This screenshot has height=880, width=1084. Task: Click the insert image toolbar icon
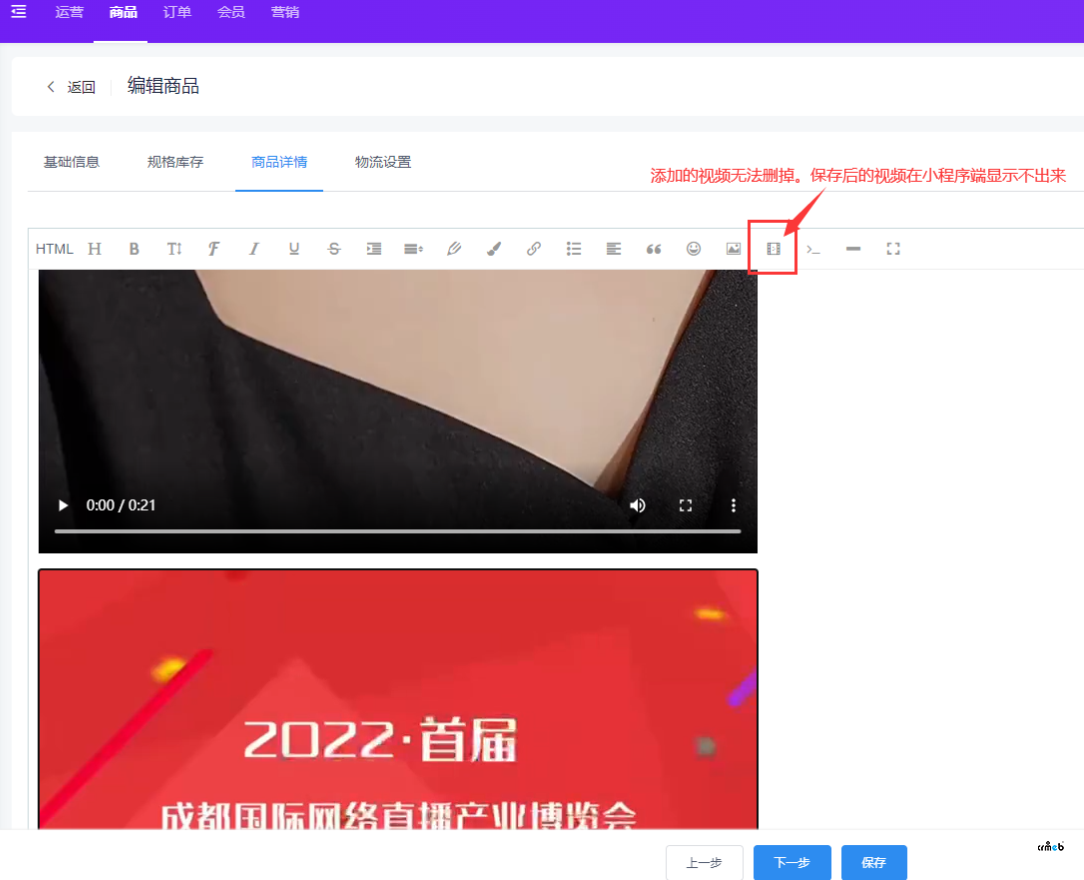[x=733, y=249]
